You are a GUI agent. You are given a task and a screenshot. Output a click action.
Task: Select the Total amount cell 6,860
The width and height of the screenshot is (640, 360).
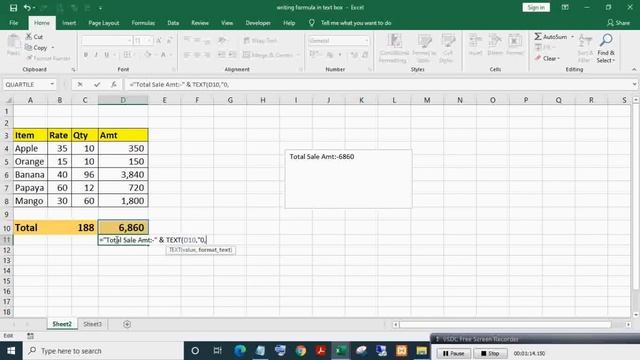(123, 227)
